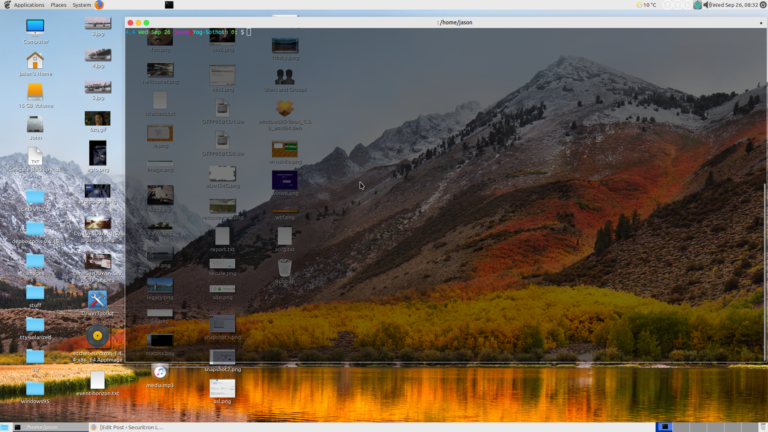
Task: Click the terminal prompt cursor after $
Action: [249, 32]
